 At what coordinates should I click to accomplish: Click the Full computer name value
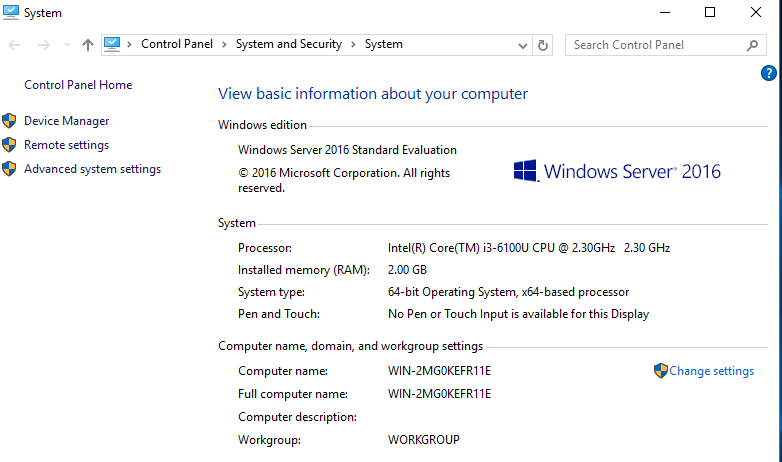(439, 394)
